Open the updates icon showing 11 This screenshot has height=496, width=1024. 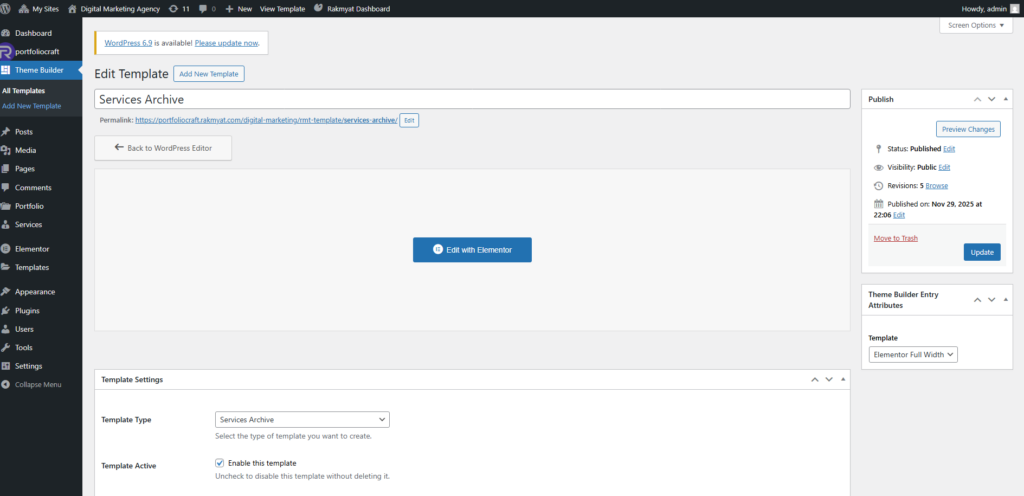pyautogui.click(x=174, y=8)
